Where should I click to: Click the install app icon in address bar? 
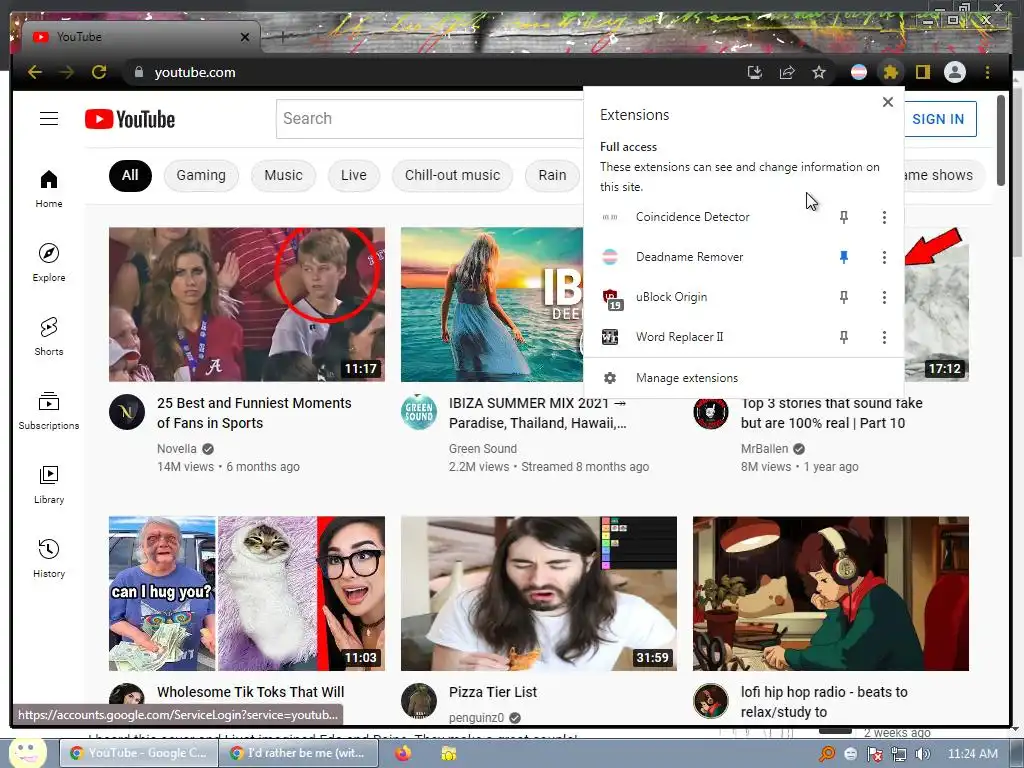755,72
